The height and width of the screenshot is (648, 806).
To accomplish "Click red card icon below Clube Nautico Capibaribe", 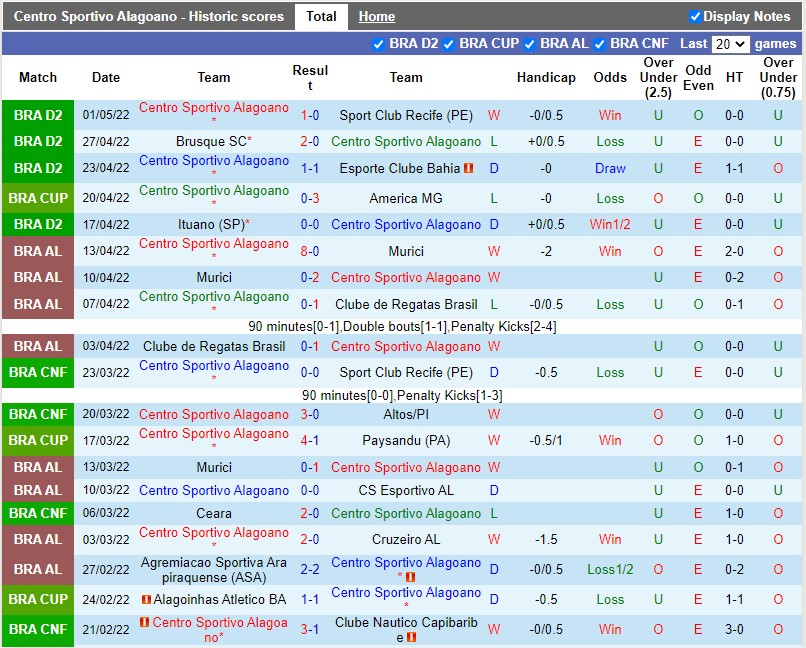I will point(411,638).
